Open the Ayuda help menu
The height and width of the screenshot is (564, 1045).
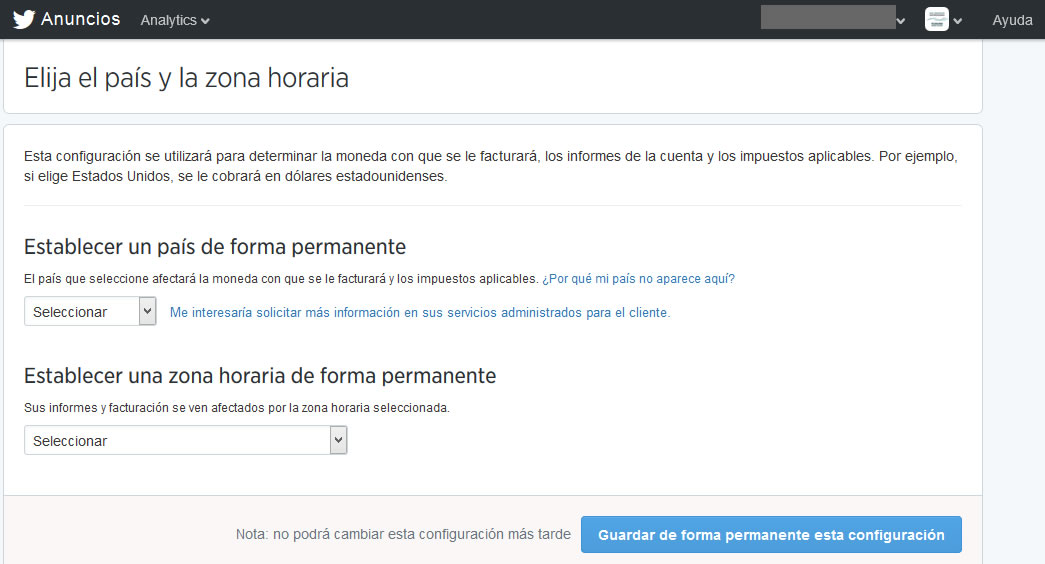(x=1012, y=20)
